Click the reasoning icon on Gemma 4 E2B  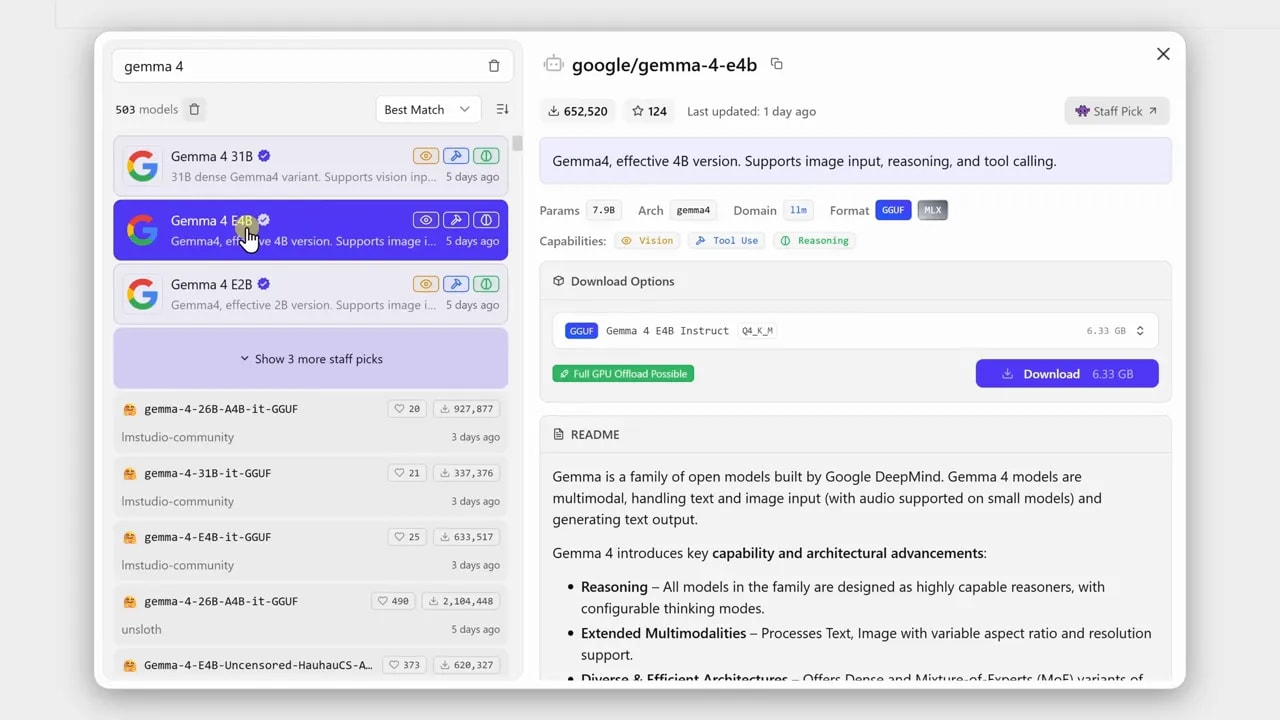[486, 284]
